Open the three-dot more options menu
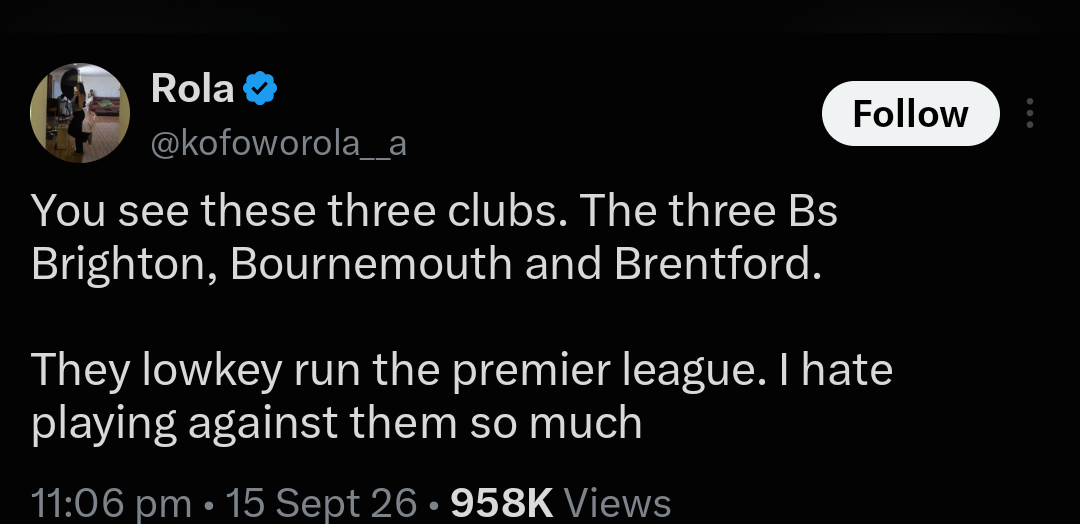Screen dimensions: 1080x524 click(x=1030, y=113)
